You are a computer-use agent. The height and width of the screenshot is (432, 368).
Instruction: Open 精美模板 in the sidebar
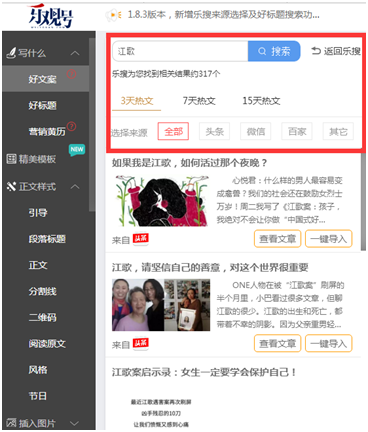pyautogui.click(x=37, y=159)
